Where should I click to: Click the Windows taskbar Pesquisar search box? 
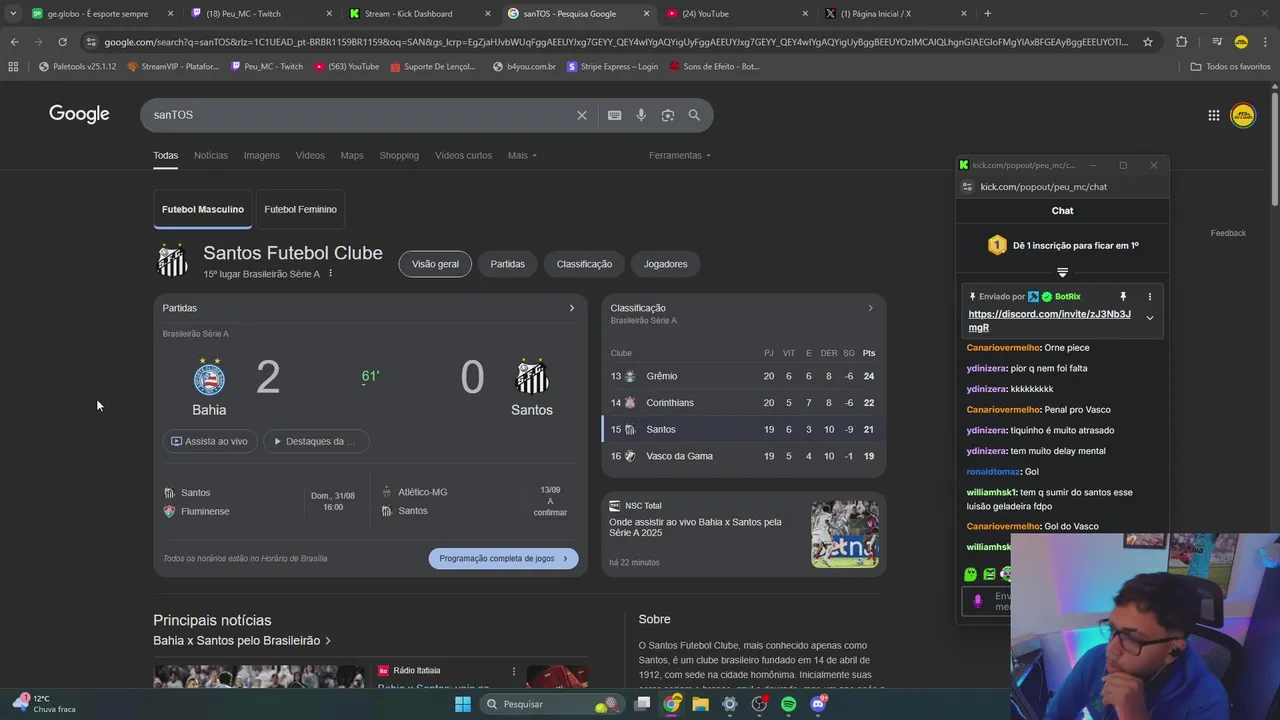pos(550,704)
